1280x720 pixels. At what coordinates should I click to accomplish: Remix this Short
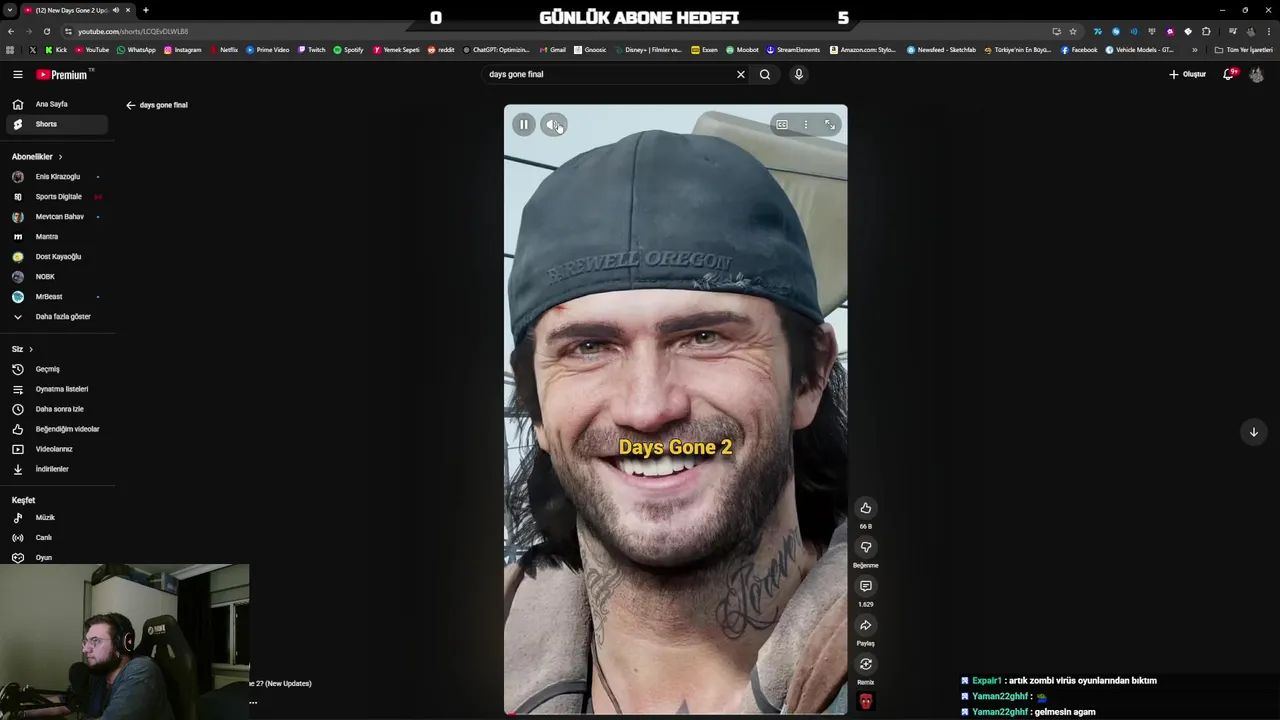(x=866, y=664)
